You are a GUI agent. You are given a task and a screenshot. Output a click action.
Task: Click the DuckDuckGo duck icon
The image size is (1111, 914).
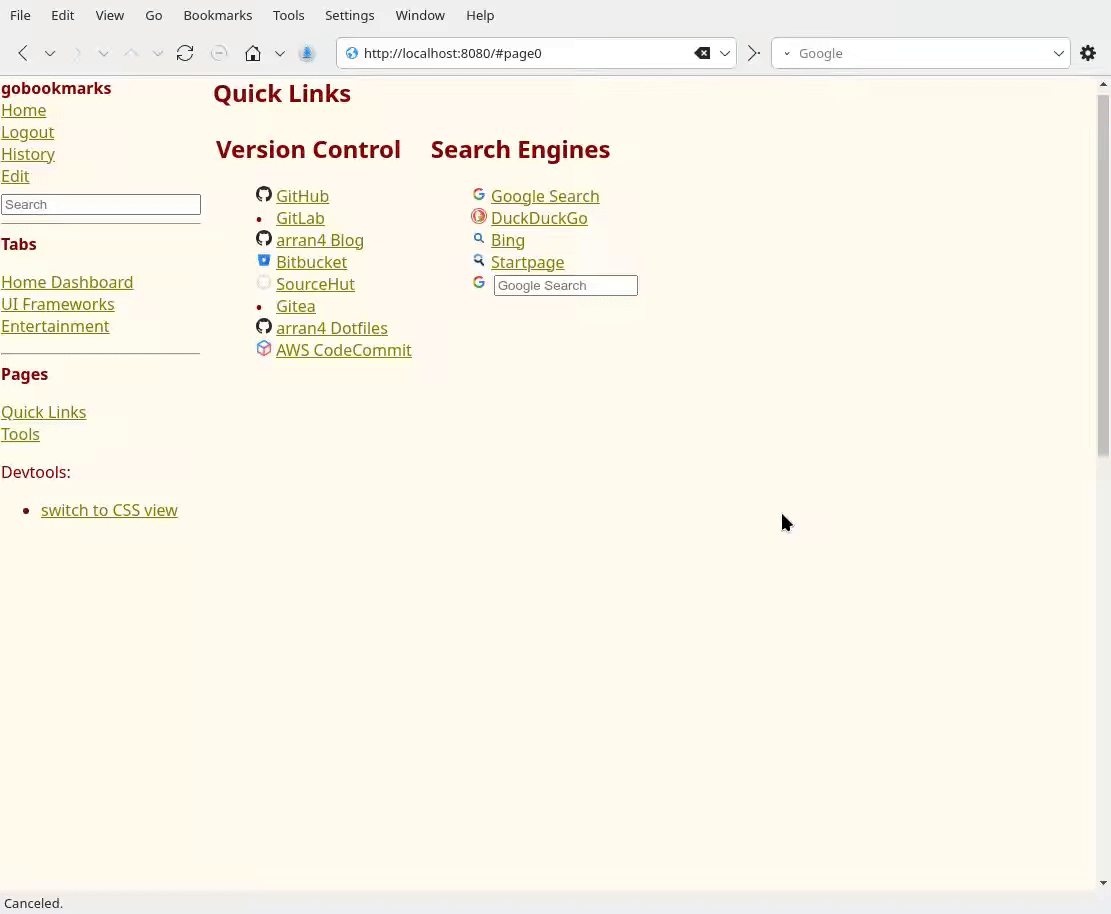479,216
